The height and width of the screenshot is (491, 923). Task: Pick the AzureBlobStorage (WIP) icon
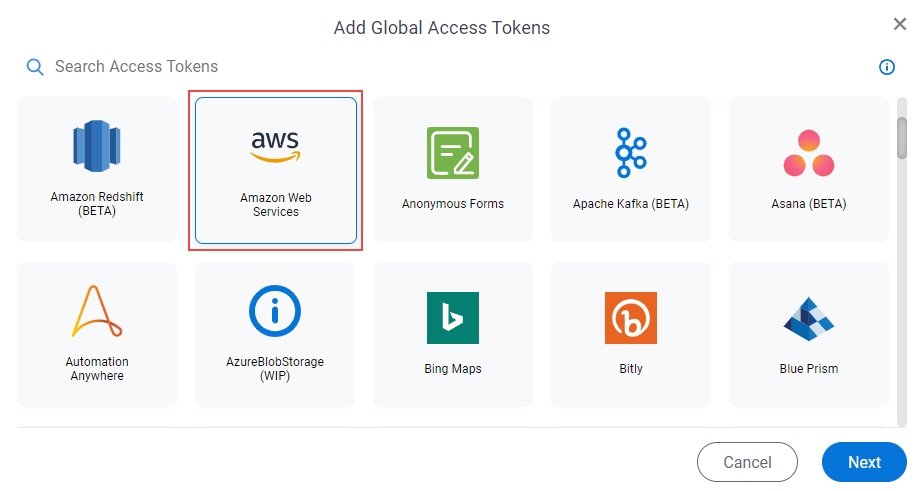coord(275,311)
